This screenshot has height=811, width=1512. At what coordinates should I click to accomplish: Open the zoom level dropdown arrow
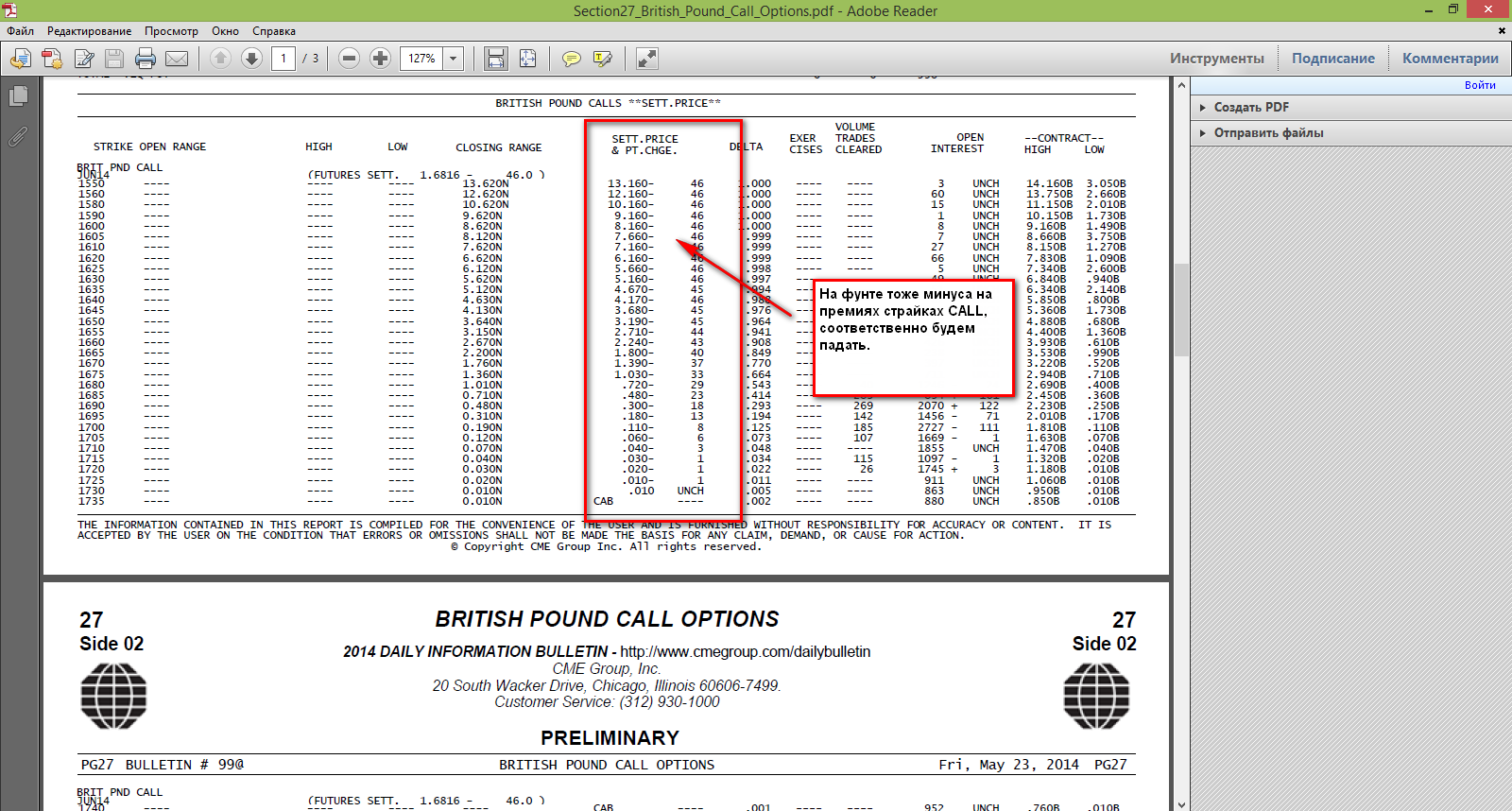coord(454,59)
